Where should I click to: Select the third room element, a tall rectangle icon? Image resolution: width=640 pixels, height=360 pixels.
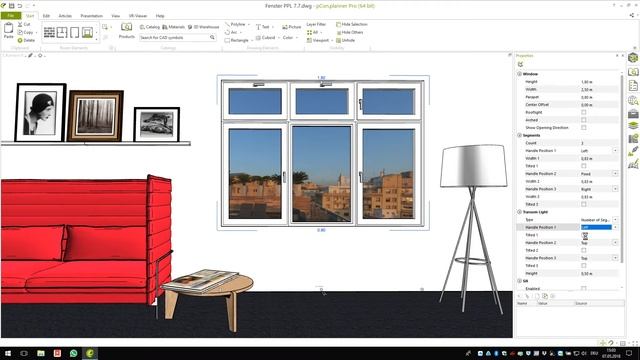tap(75, 32)
